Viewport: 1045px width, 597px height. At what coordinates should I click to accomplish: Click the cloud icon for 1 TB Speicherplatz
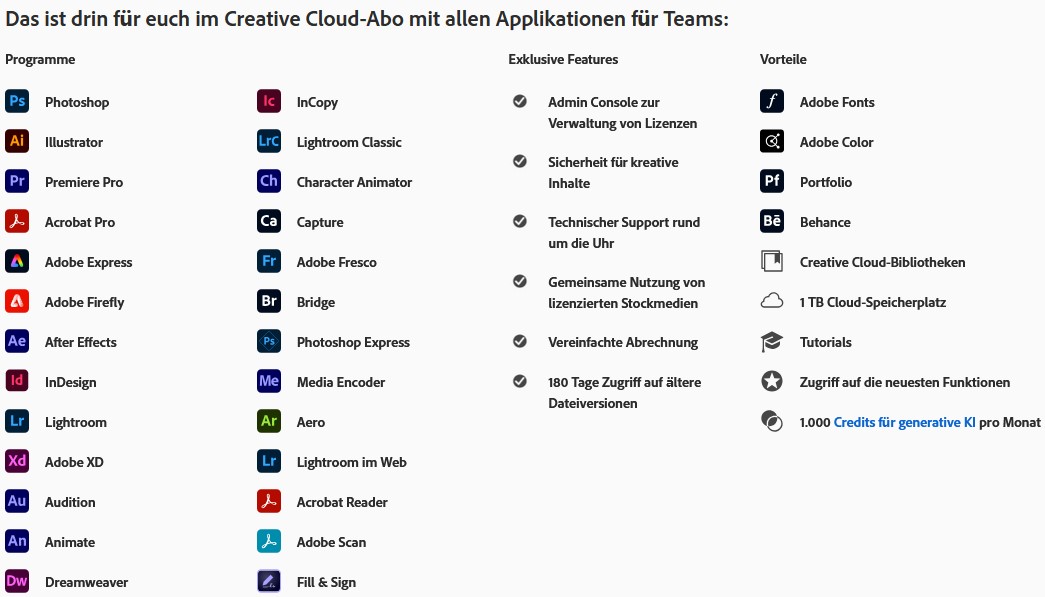tap(772, 301)
